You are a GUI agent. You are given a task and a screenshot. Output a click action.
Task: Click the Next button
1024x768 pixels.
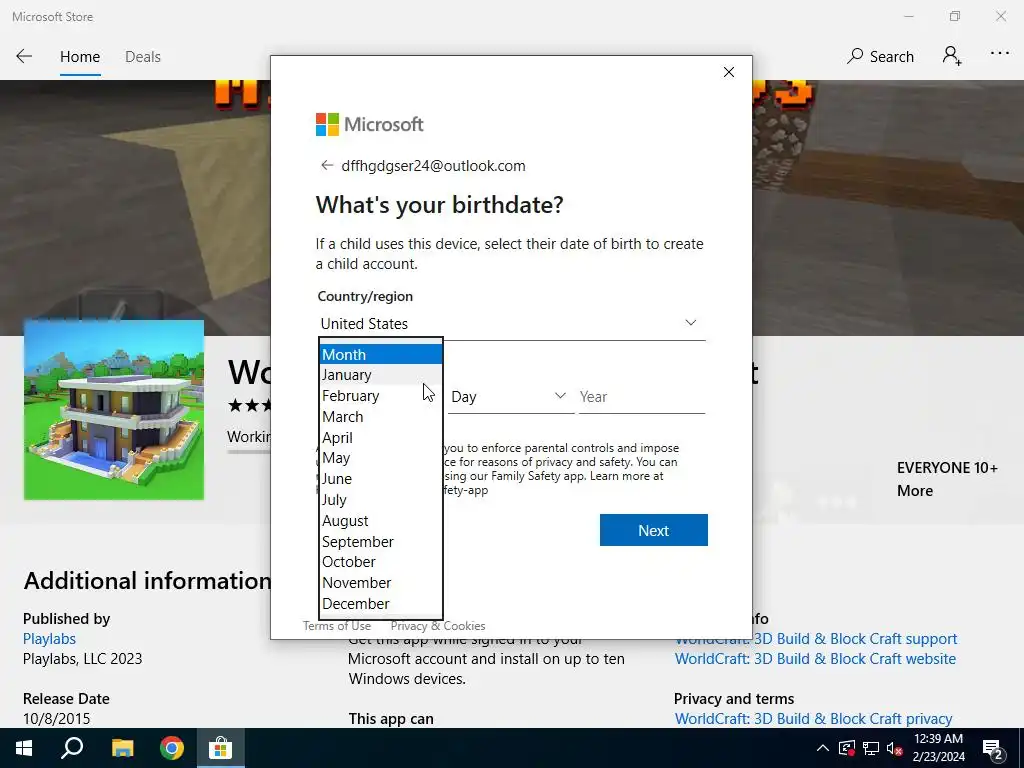(654, 530)
